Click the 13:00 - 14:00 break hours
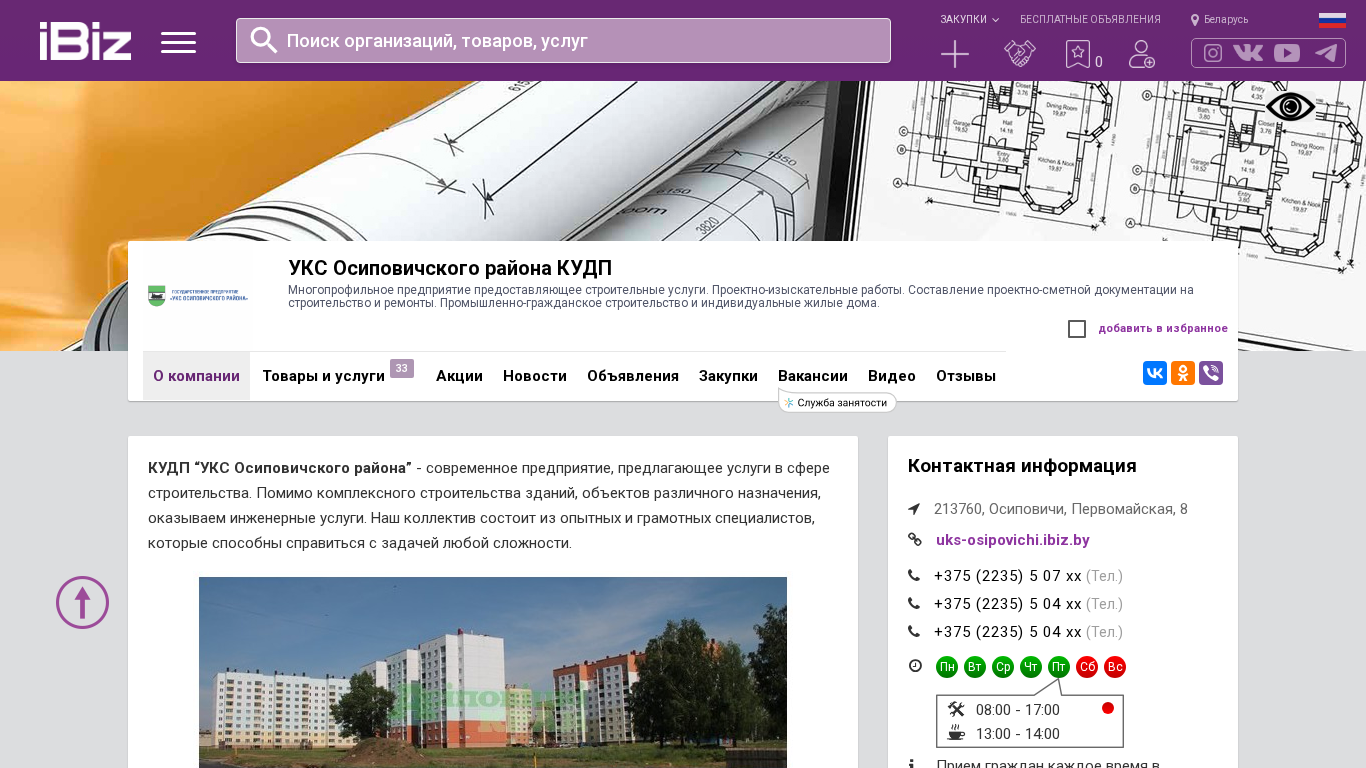1366x768 pixels. tap(1018, 734)
